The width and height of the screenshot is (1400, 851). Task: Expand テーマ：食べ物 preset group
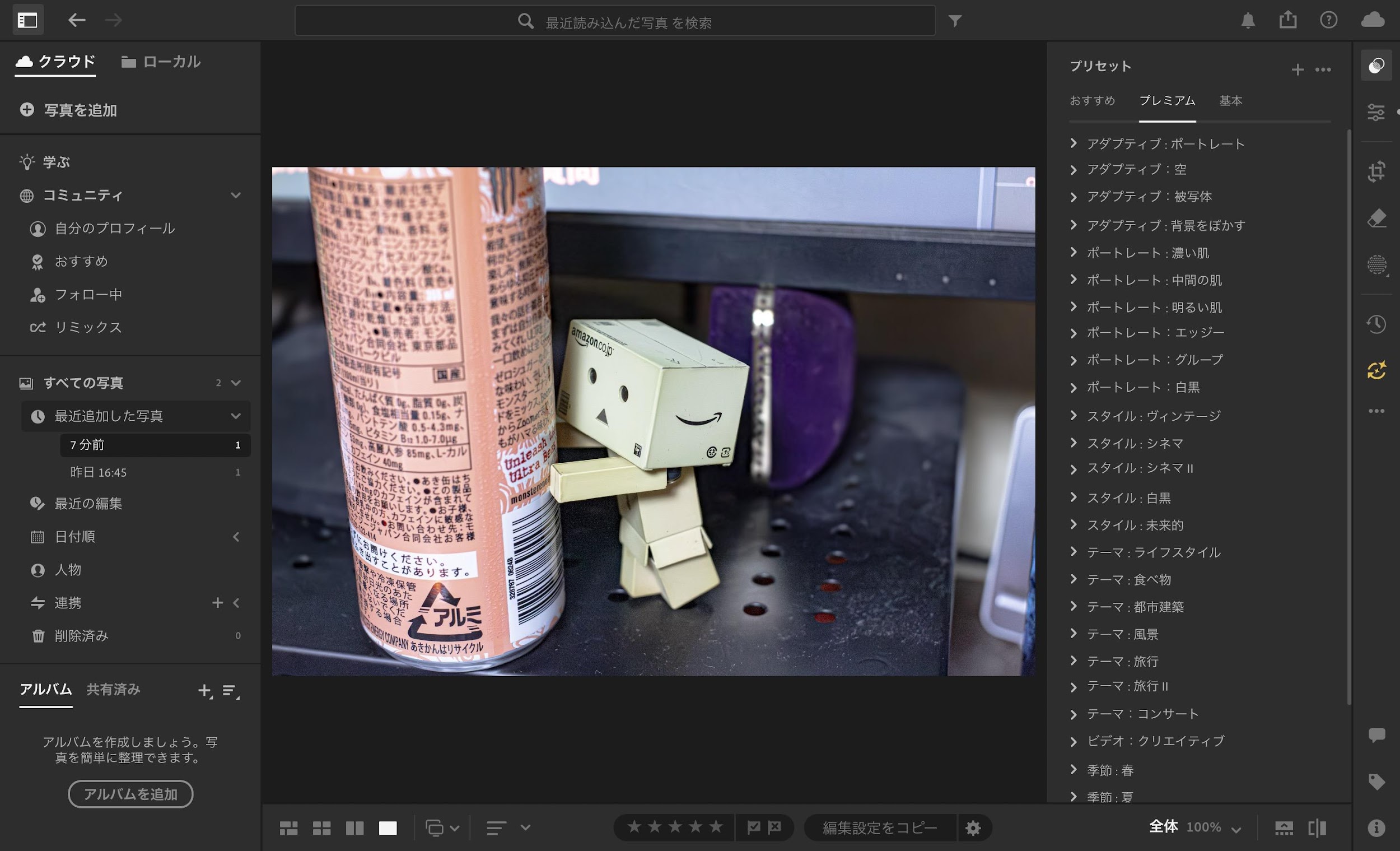point(1074,579)
